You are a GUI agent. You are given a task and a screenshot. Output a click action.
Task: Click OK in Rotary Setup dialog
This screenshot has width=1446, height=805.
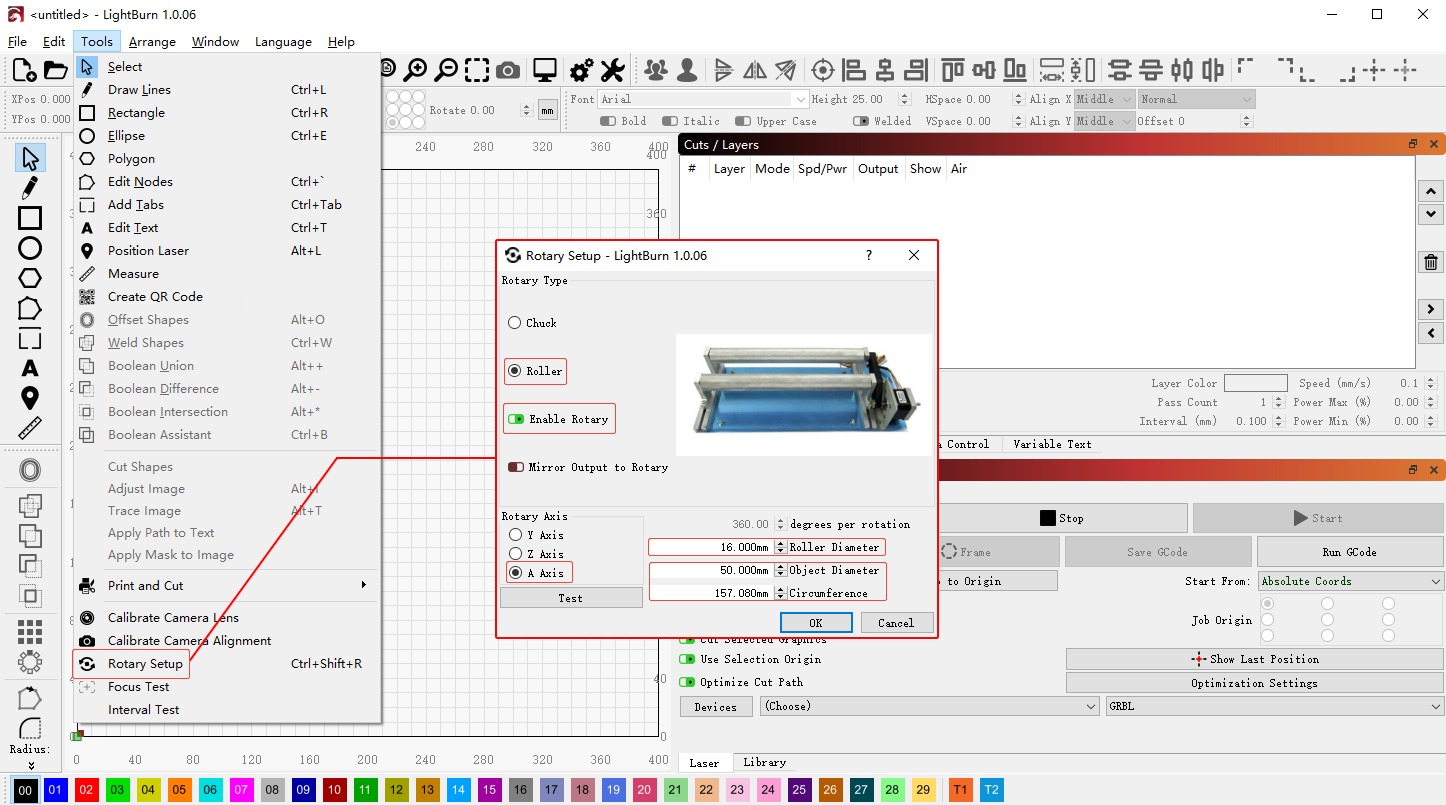816,622
